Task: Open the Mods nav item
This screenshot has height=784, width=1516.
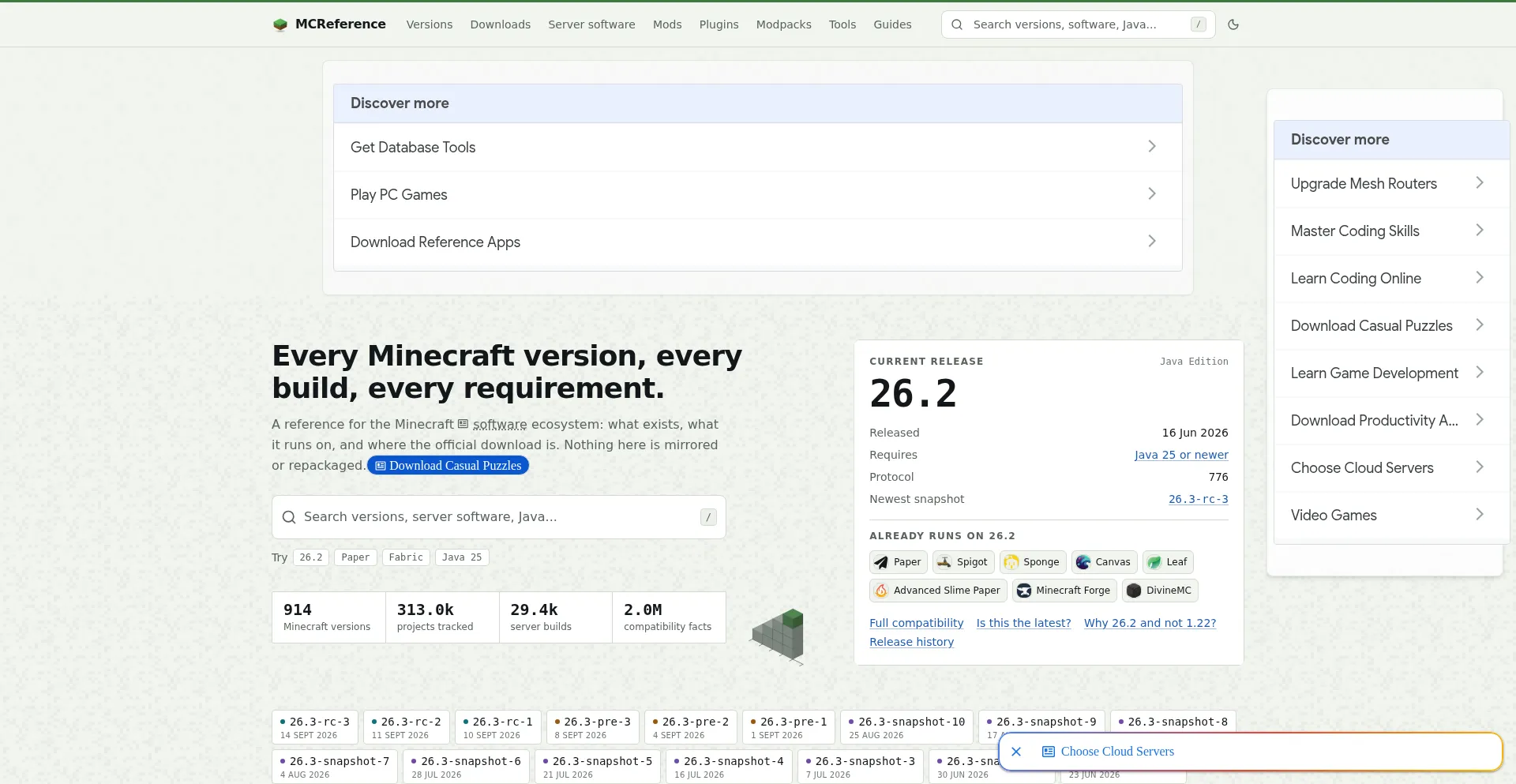Action: pyautogui.click(x=667, y=24)
